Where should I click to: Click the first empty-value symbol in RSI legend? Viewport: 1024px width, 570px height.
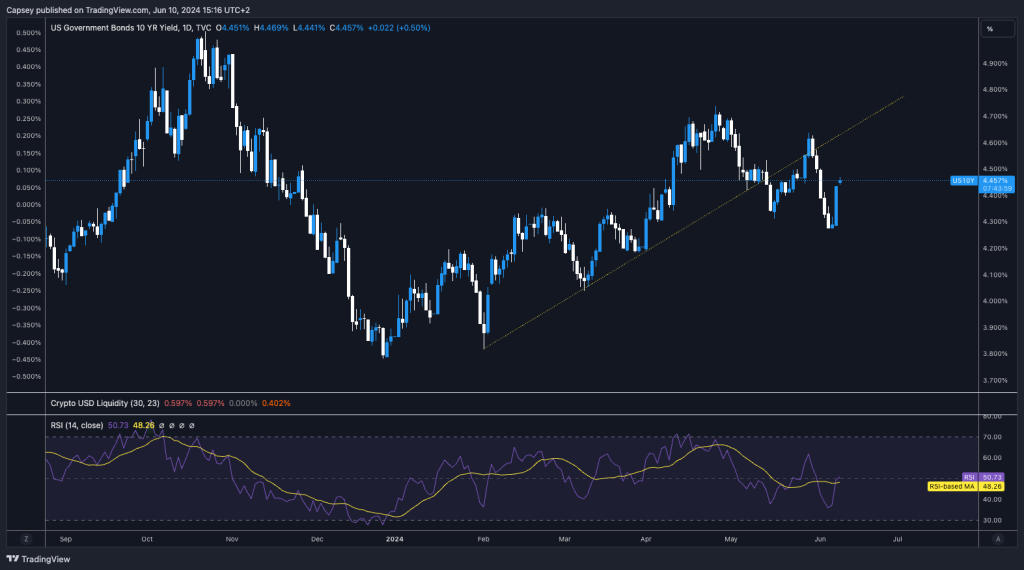tap(163, 425)
